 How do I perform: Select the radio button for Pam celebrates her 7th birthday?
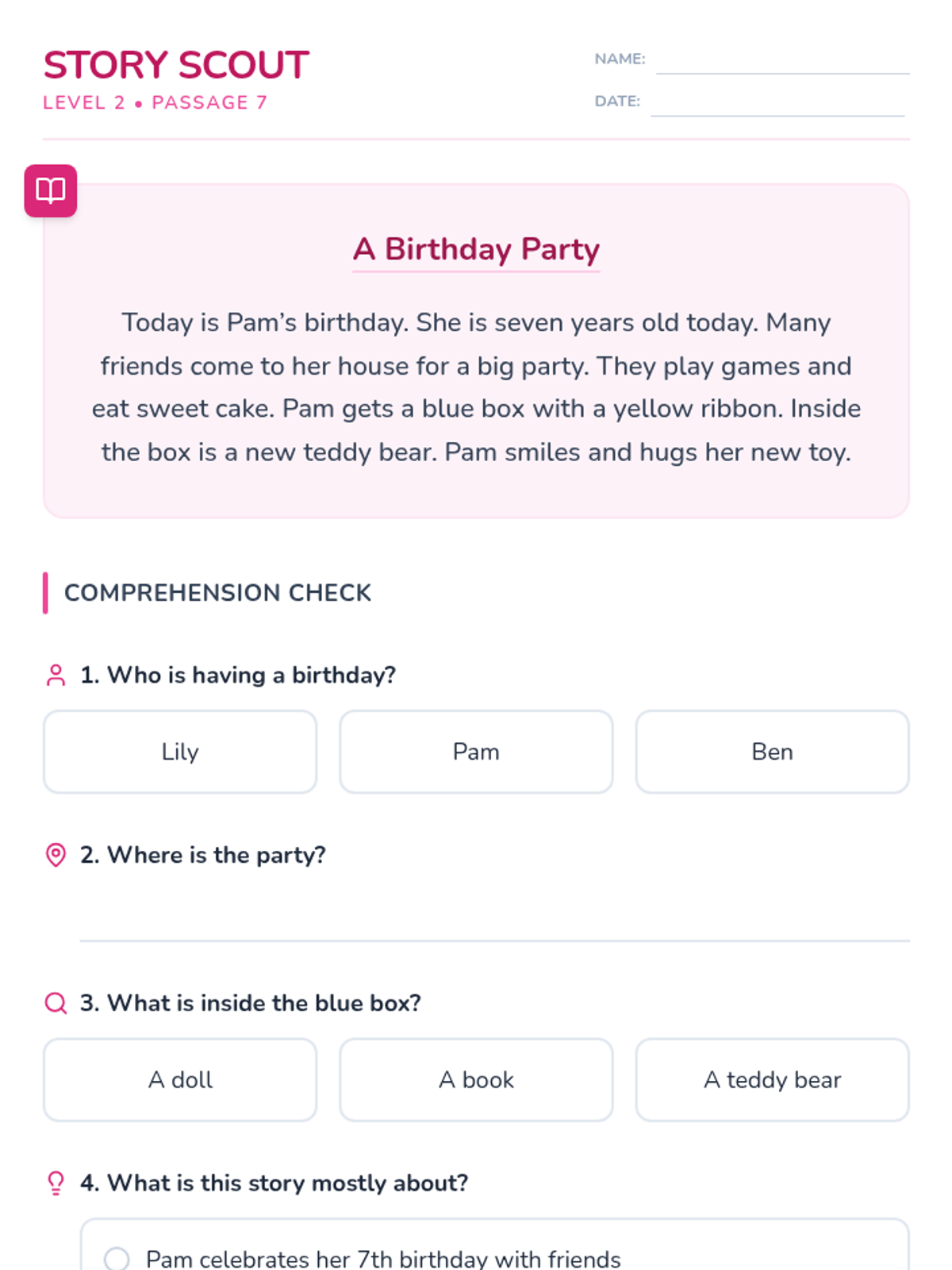117,1259
